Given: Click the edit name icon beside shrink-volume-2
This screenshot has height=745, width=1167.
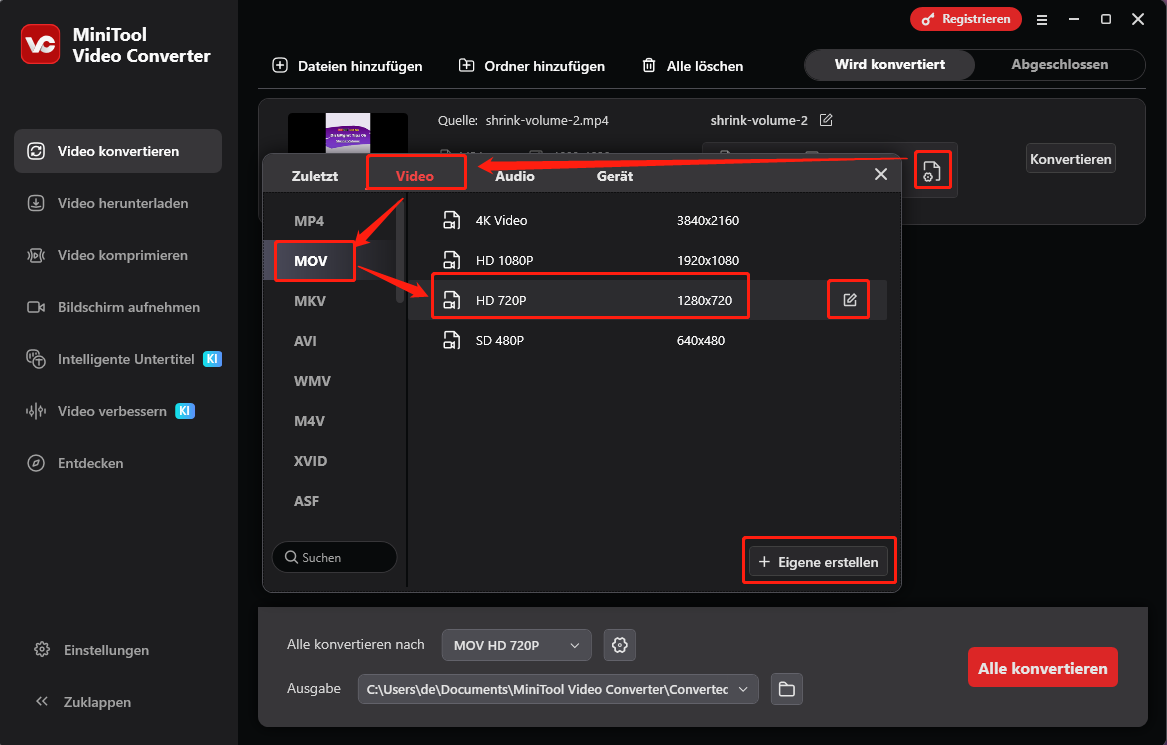Looking at the screenshot, I should tap(826, 120).
